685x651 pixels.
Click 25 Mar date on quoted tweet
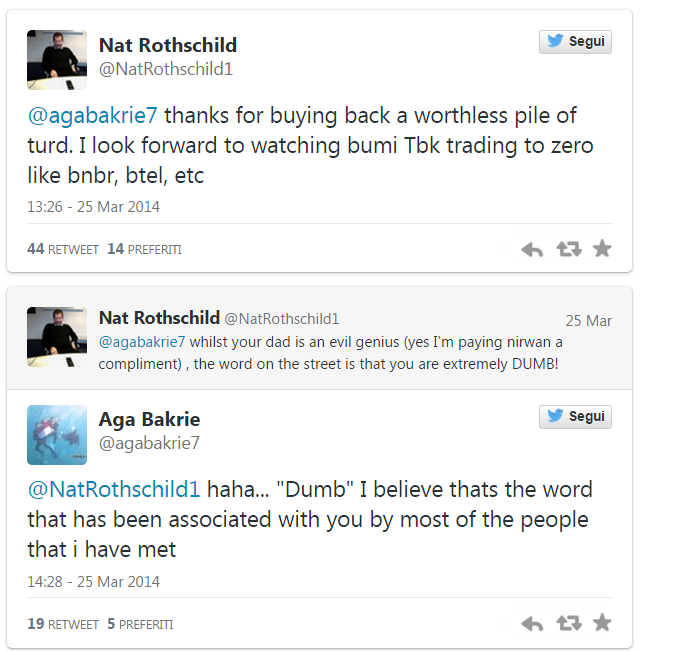(588, 321)
